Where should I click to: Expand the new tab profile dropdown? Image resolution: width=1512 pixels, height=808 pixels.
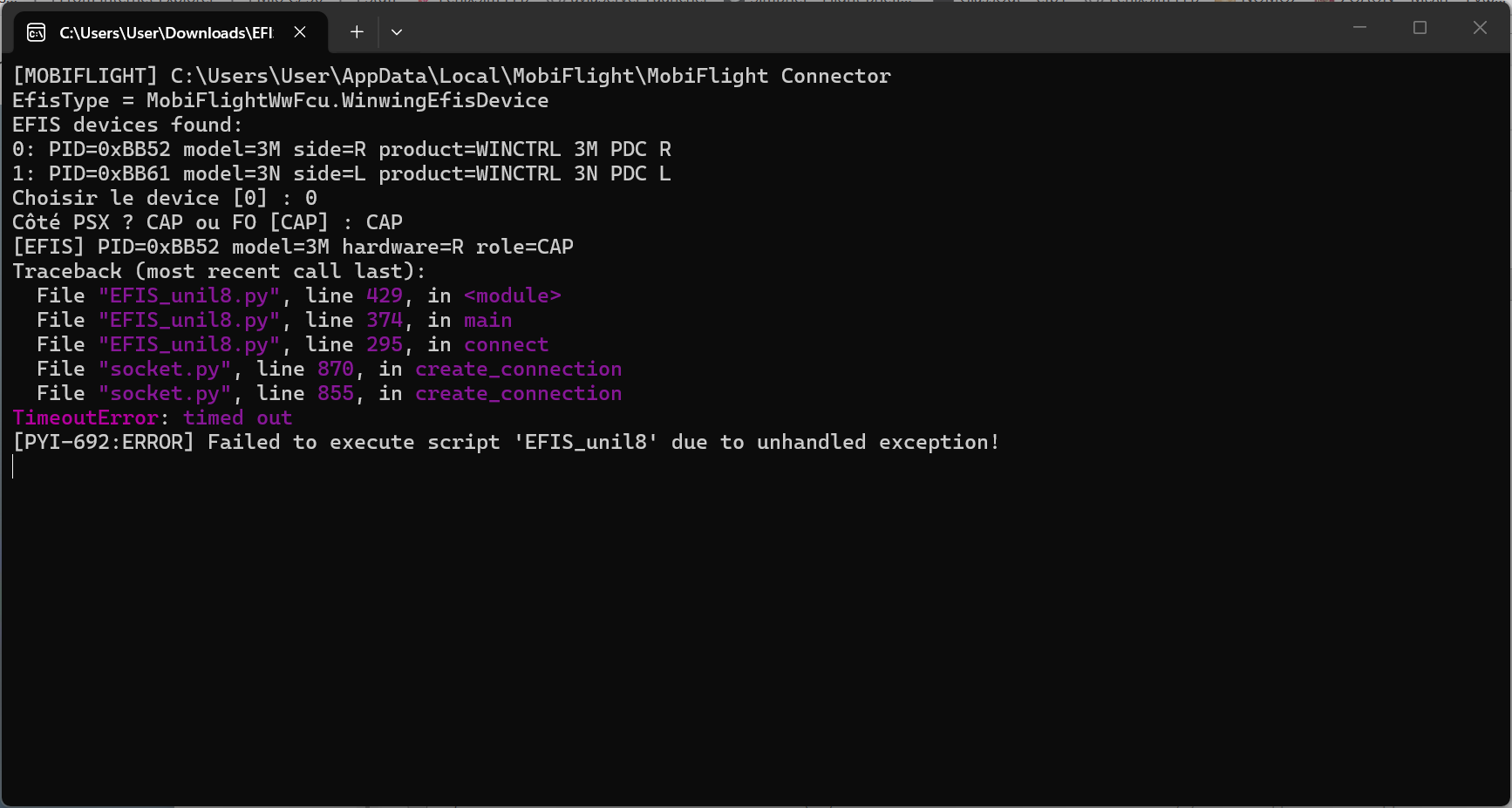397,32
